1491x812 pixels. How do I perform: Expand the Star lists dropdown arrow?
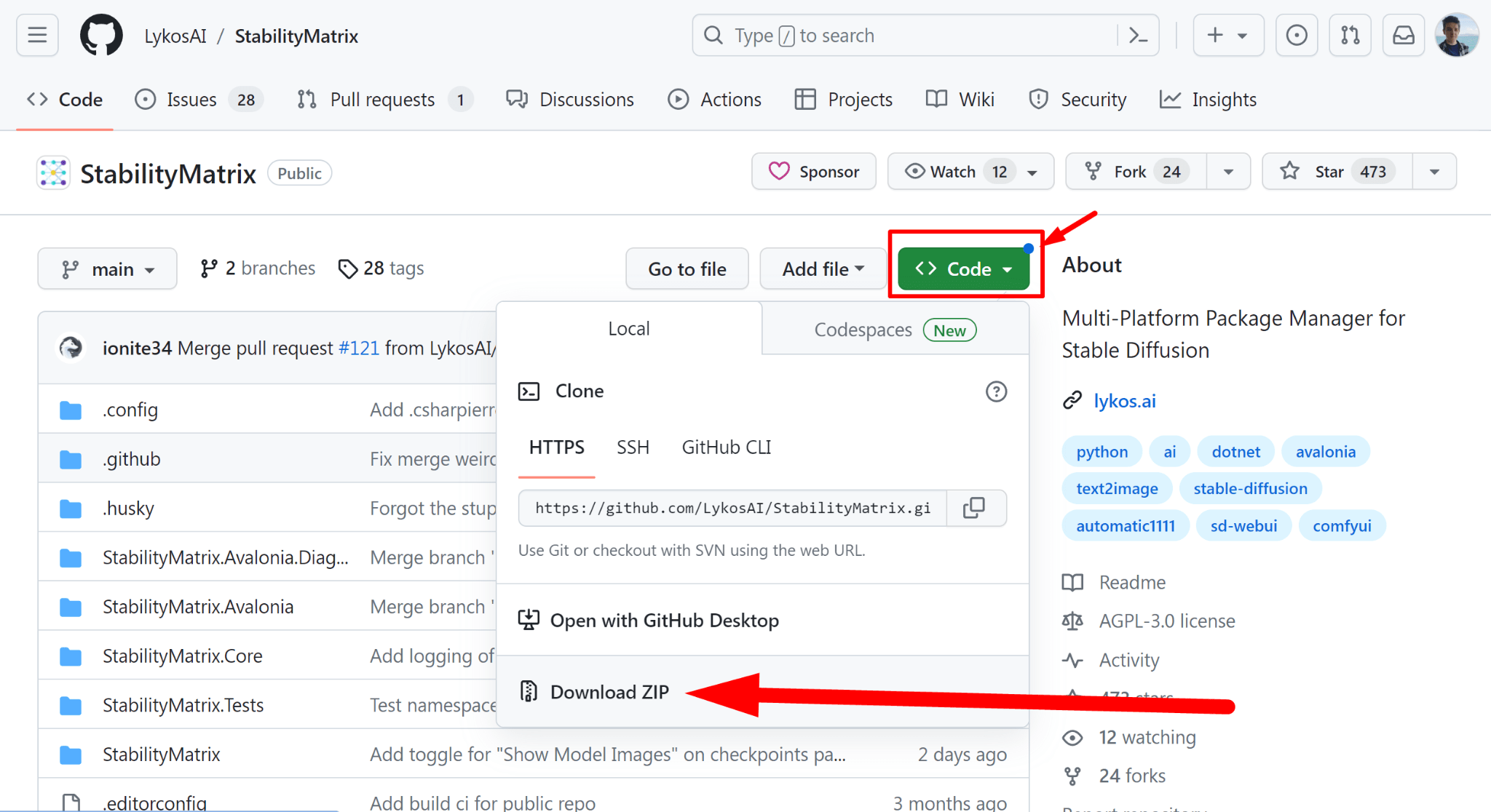point(1434,172)
